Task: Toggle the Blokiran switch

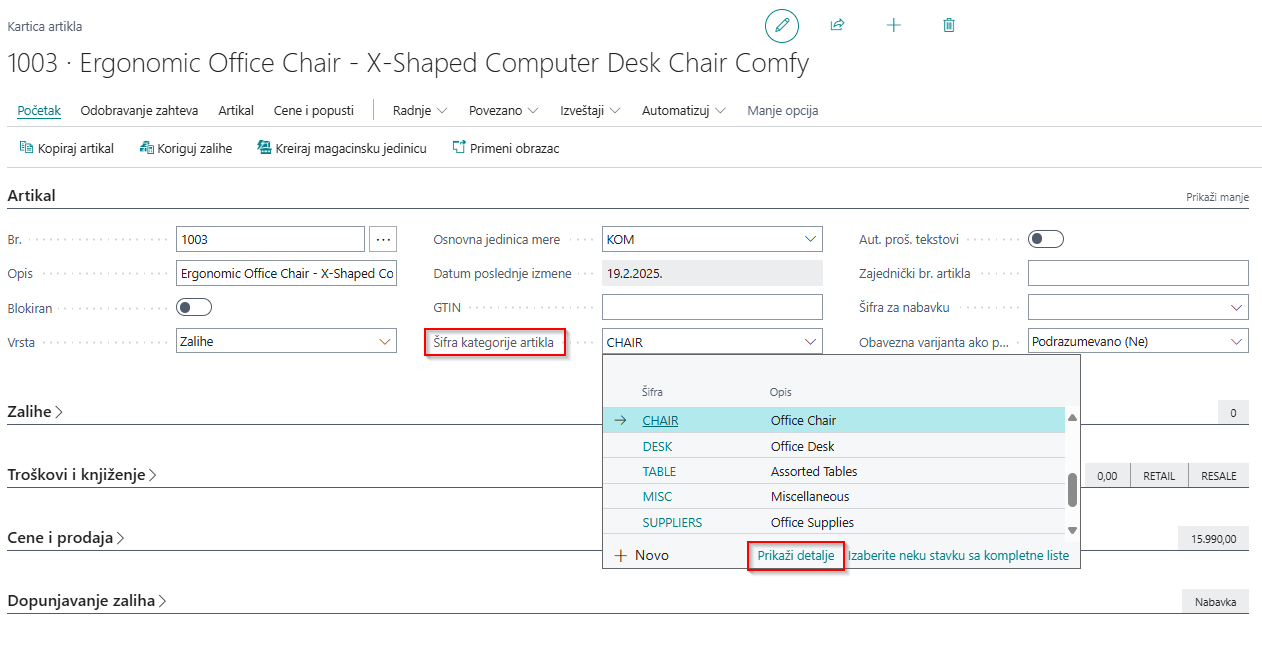Action: pyautogui.click(x=194, y=307)
